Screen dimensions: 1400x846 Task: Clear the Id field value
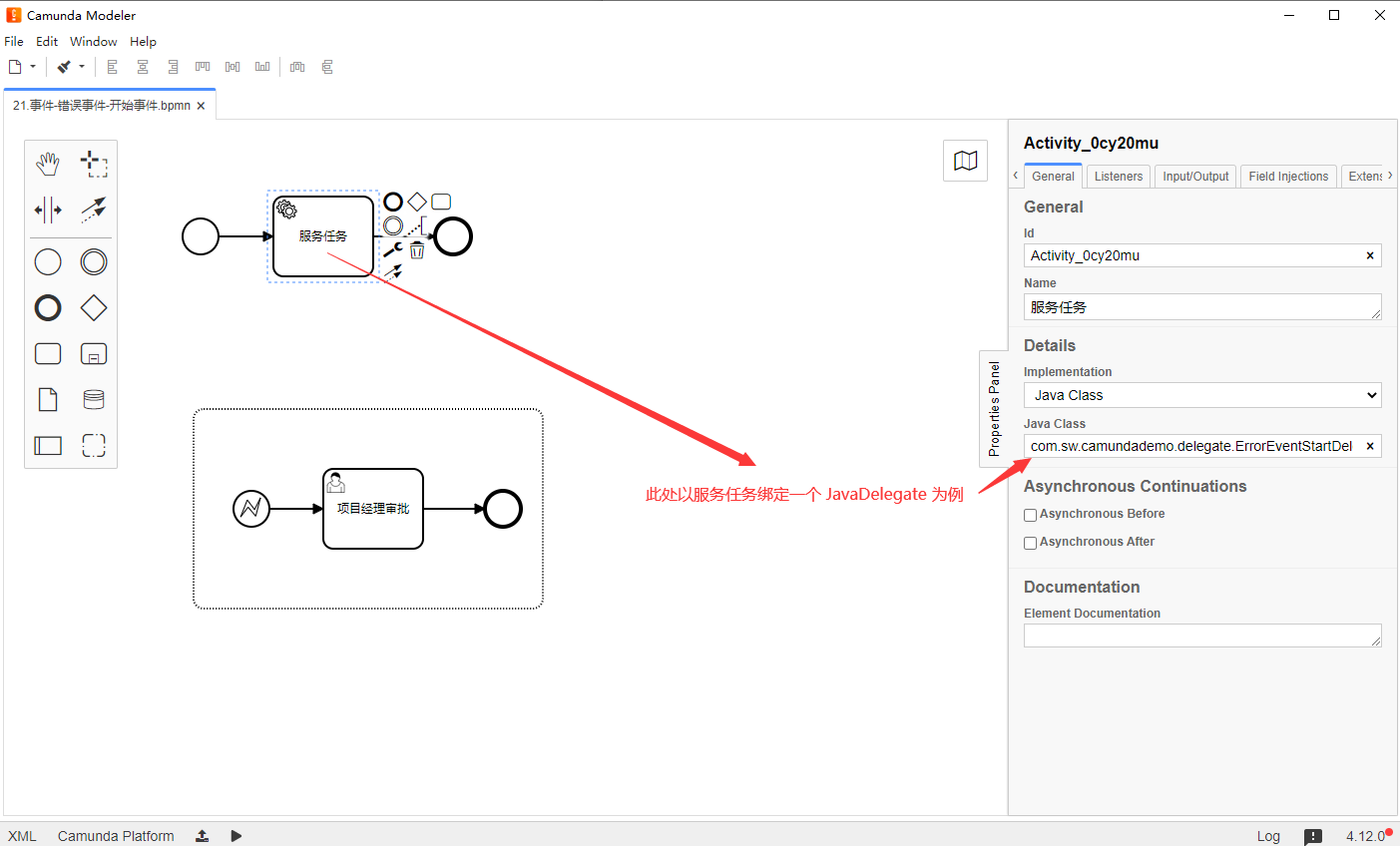click(1370, 255)
